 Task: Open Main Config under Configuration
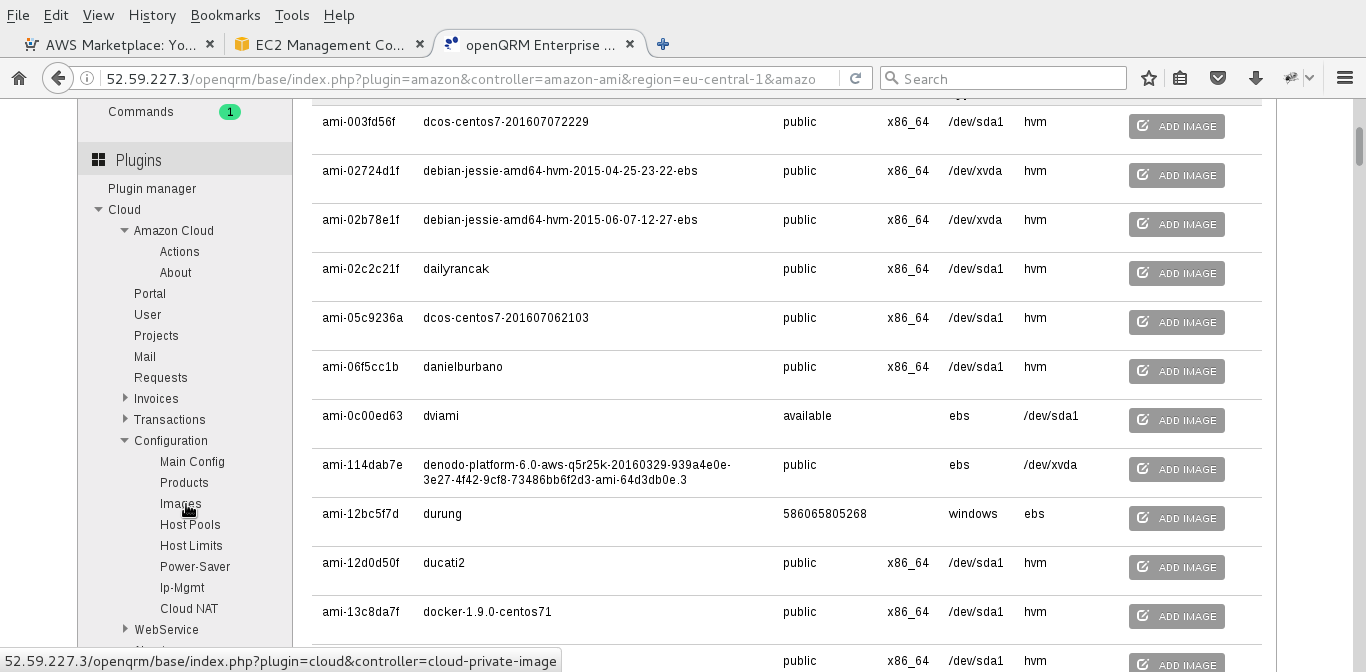pyautogui.click(x=192, y=462)
